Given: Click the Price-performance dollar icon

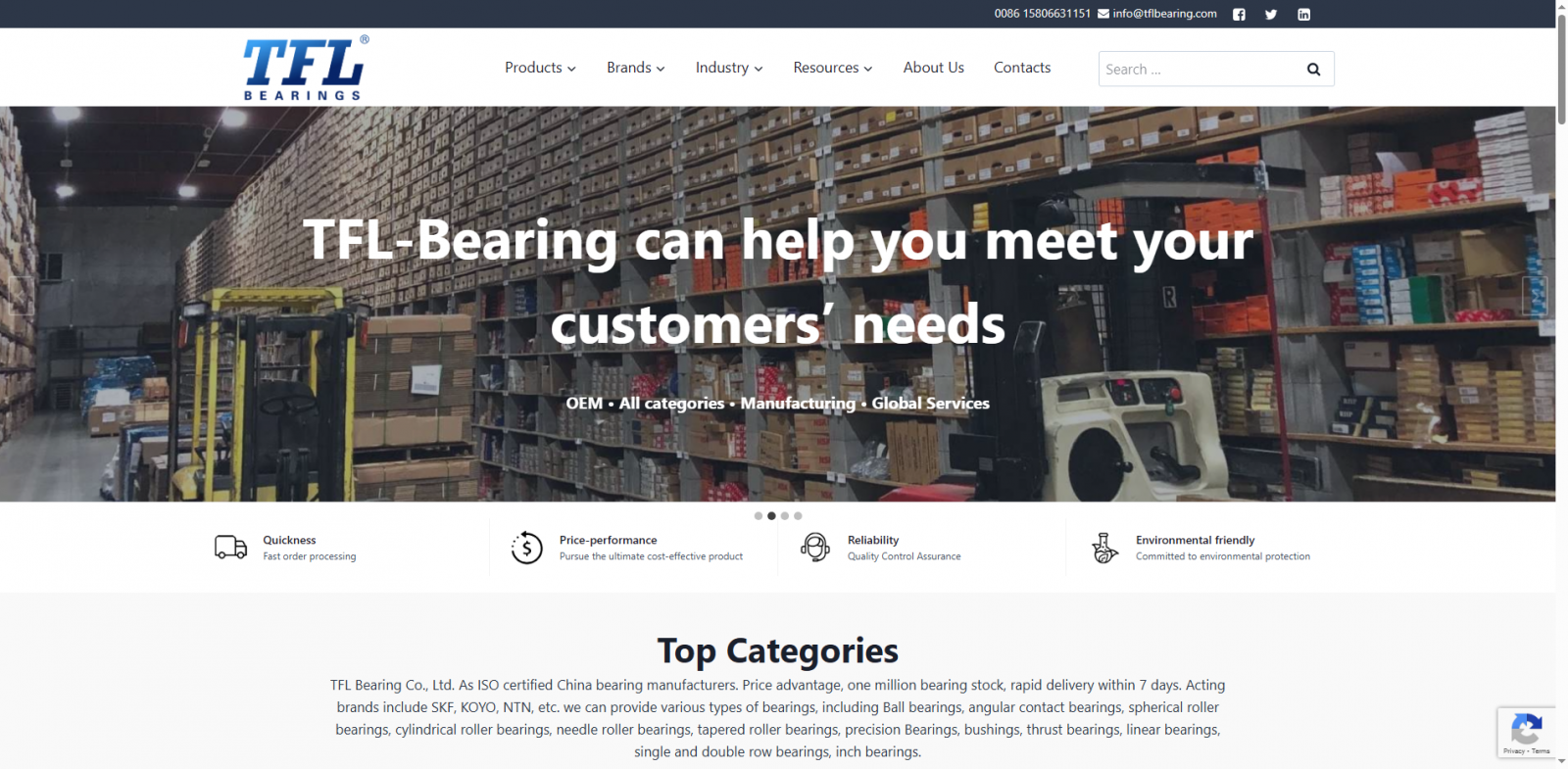Looking at the screenshot, I should pos(526,548).
